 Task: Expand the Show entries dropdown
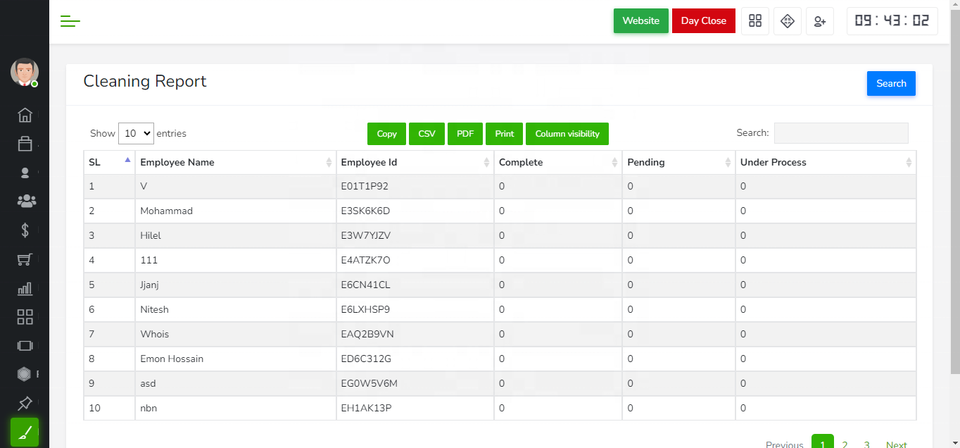tap(135, 133)
